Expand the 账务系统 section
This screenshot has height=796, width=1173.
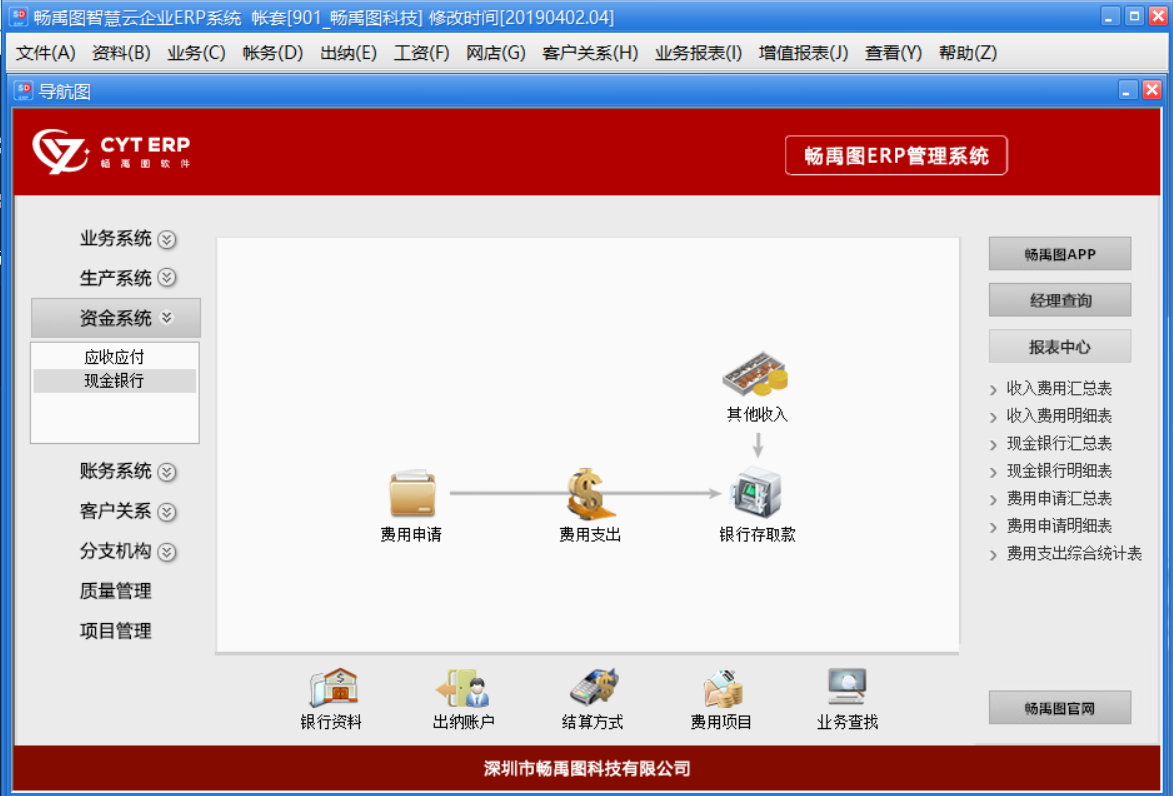(127, 471)
